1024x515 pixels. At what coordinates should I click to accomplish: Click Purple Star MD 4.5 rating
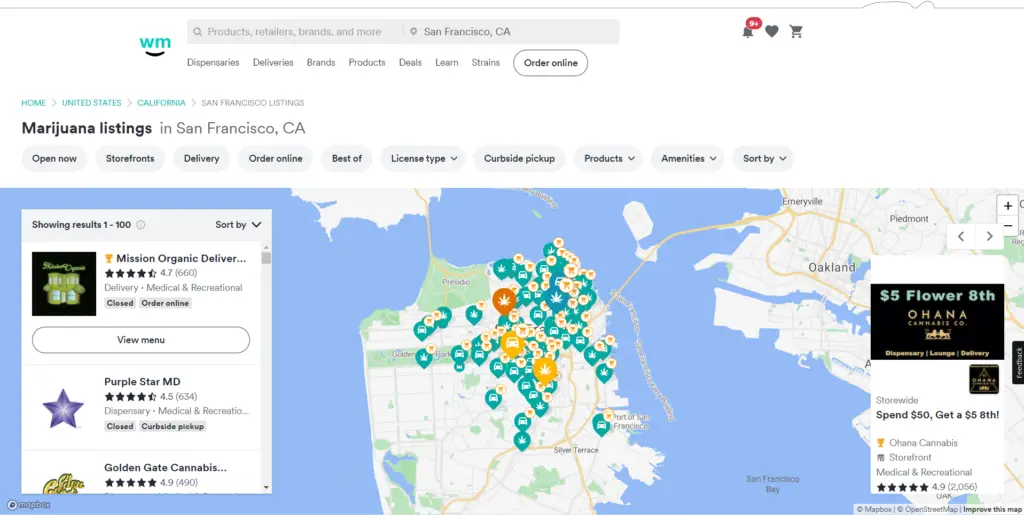(x=150, y=396)
